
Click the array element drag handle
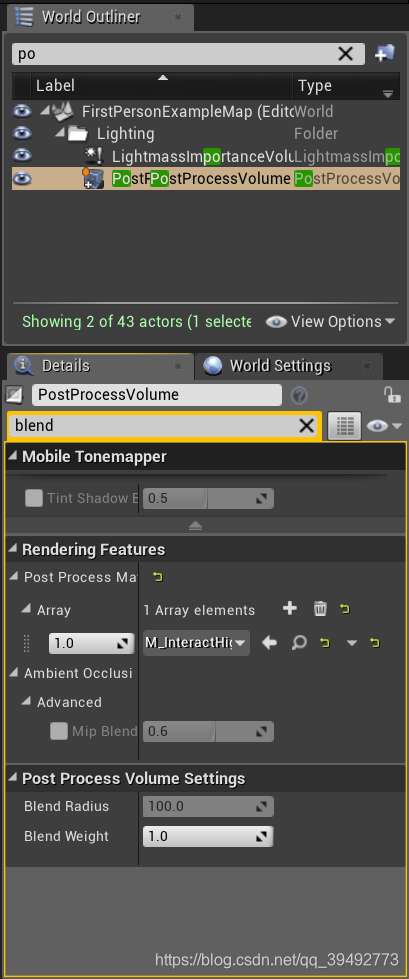27,642
